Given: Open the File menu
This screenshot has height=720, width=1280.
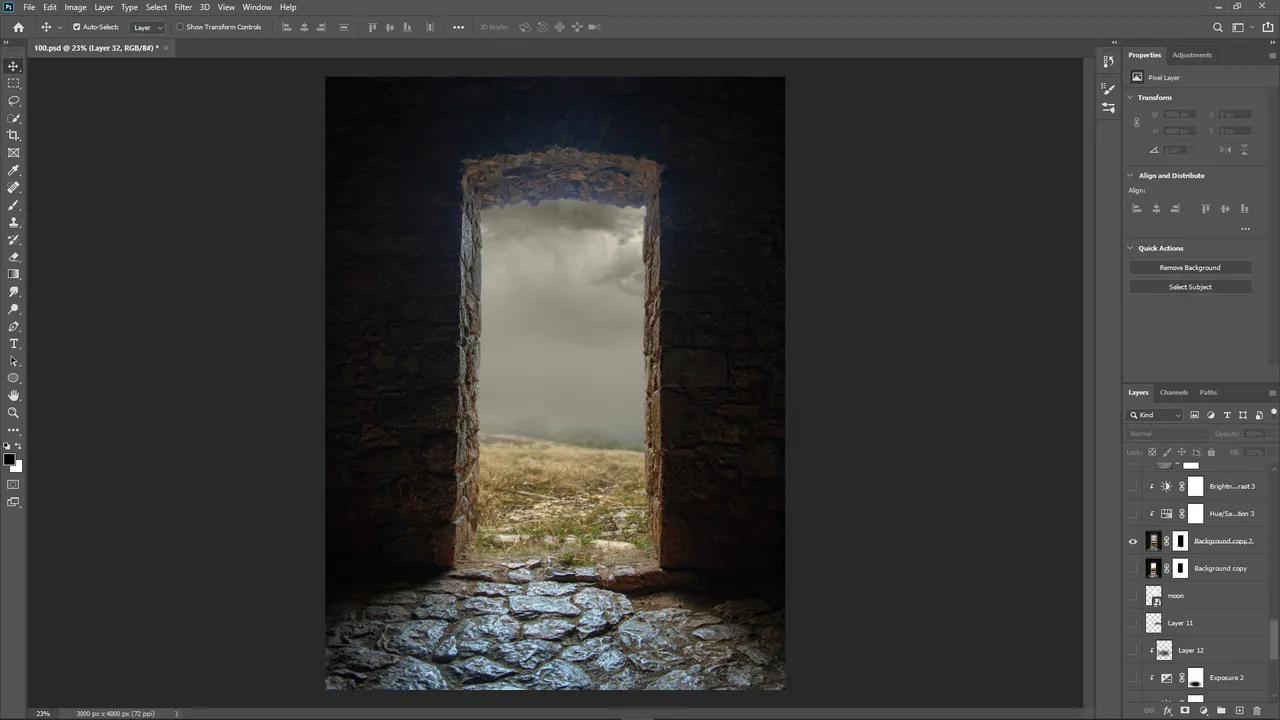Looking at the screenshot, I should tap(29, 7).
